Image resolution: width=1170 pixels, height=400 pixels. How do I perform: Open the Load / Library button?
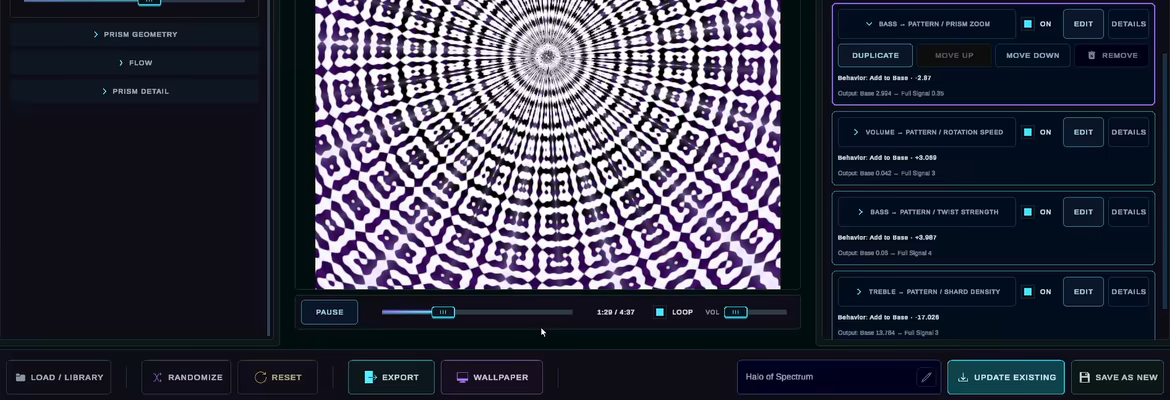coord(59,378)
